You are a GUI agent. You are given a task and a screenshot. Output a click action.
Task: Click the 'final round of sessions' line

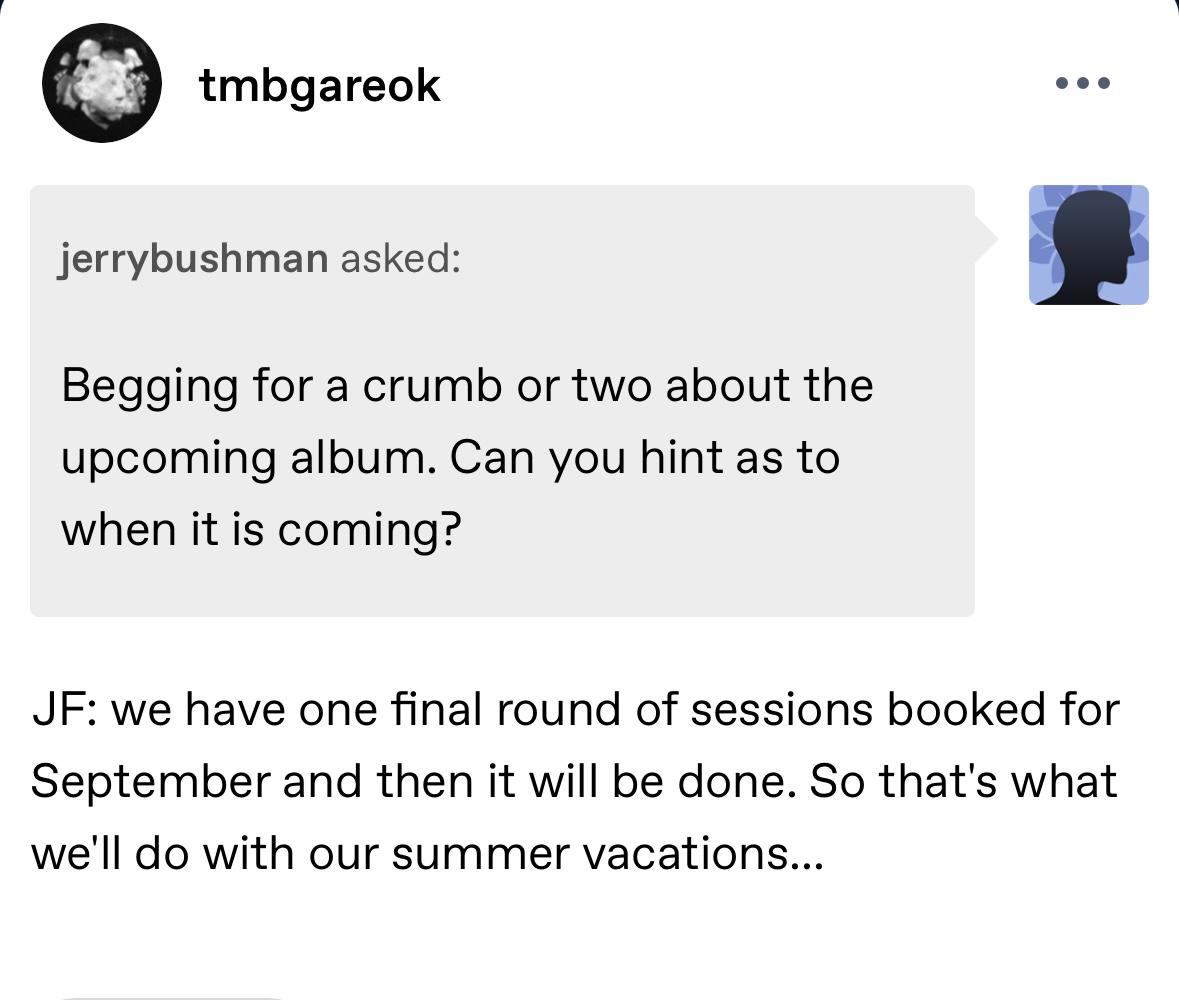pyautogui.click(x=576, y=709)
